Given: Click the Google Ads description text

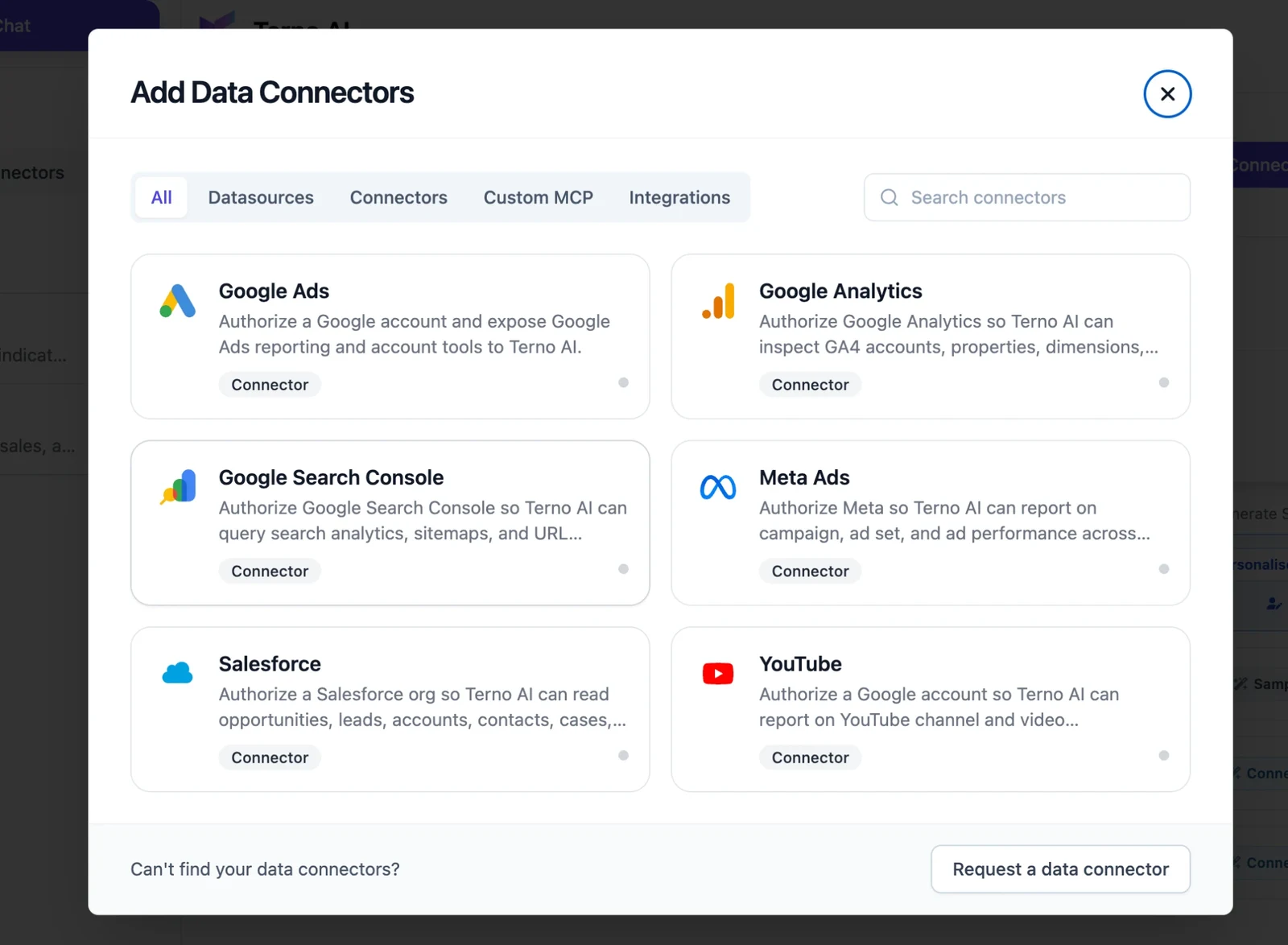Looking at the screenshot, I should click(415, 334).
